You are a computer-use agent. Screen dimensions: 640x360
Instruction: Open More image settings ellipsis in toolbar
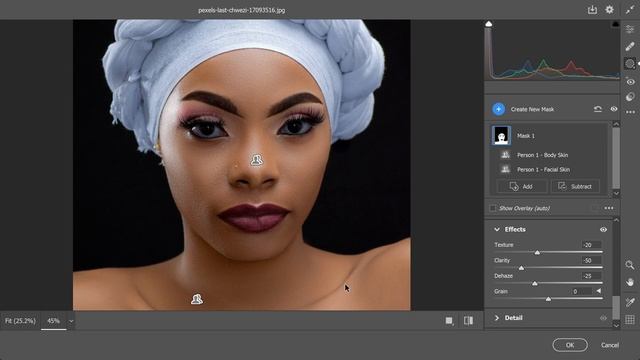pyautogui.click(x=630, y=112)
